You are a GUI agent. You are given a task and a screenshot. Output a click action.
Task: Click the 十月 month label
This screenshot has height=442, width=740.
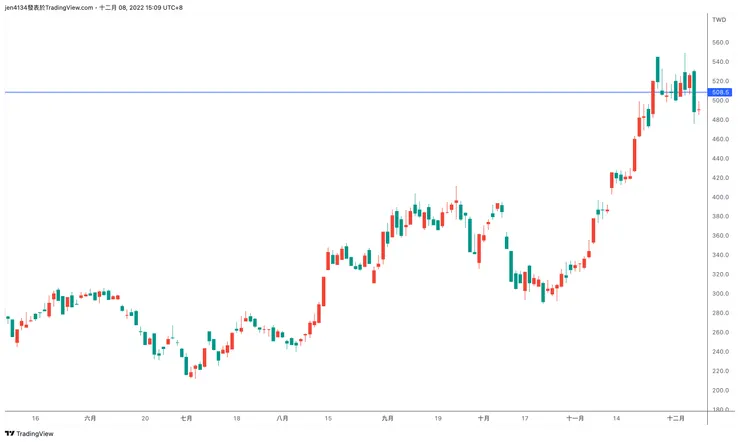[x=483, y=418]
